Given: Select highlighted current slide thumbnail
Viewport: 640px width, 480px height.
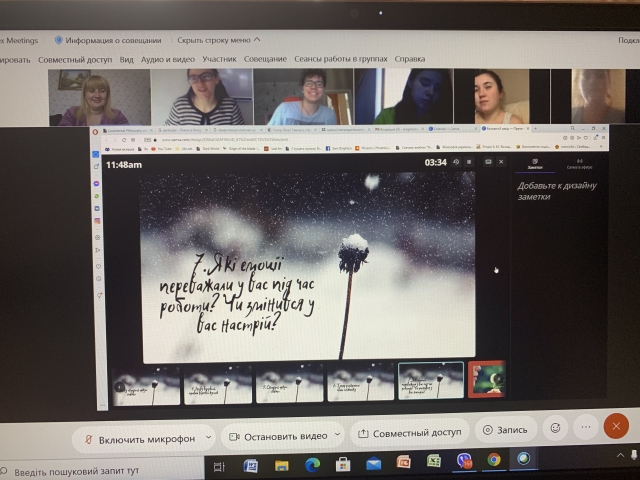Looking at the screenshot, I should click(x=431, y=381).
